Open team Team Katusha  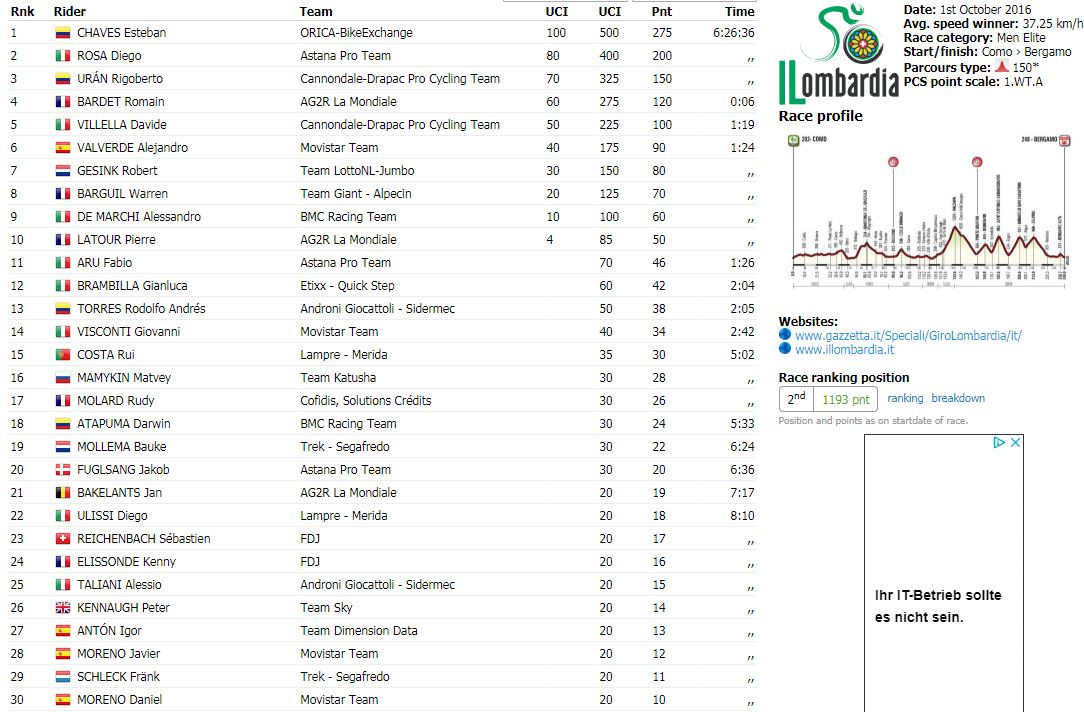[338, 377]
